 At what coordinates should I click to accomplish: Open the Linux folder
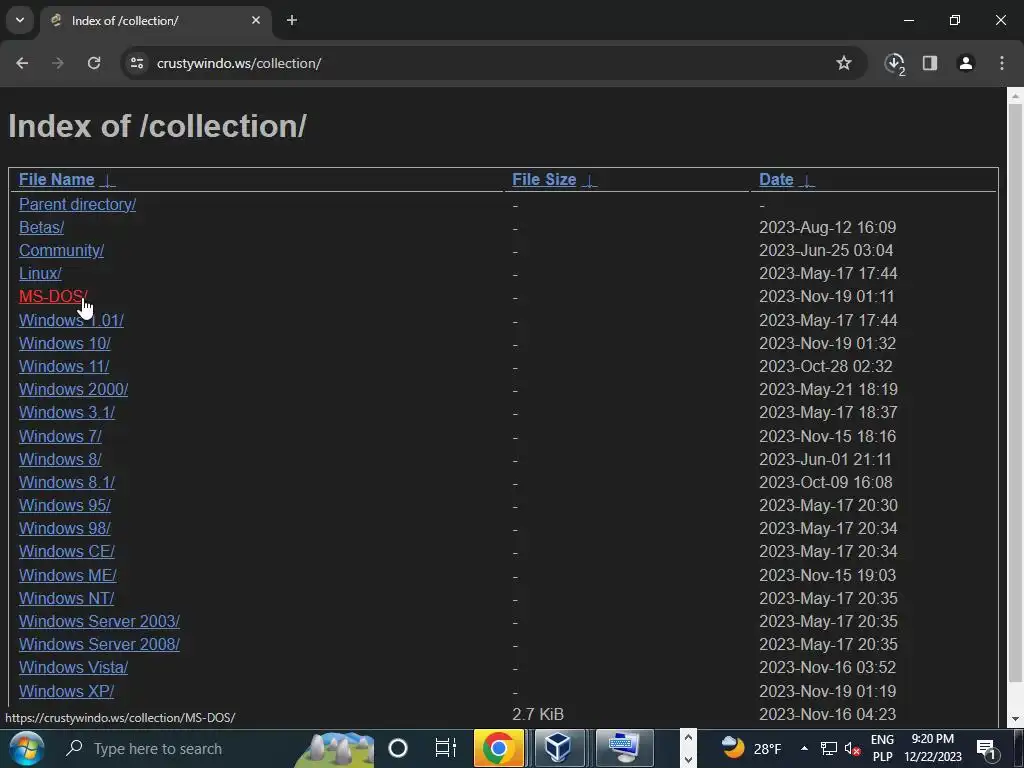pyautogui.click(x=40, y=273)
